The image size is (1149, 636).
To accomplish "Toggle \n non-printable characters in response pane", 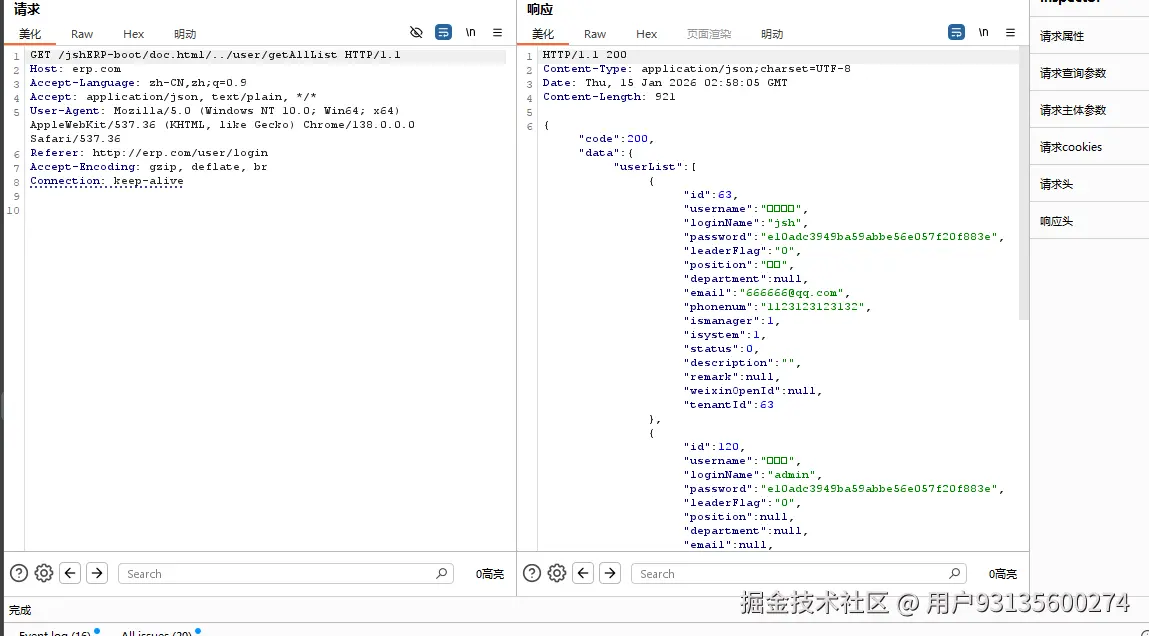I will pos(983,32).
